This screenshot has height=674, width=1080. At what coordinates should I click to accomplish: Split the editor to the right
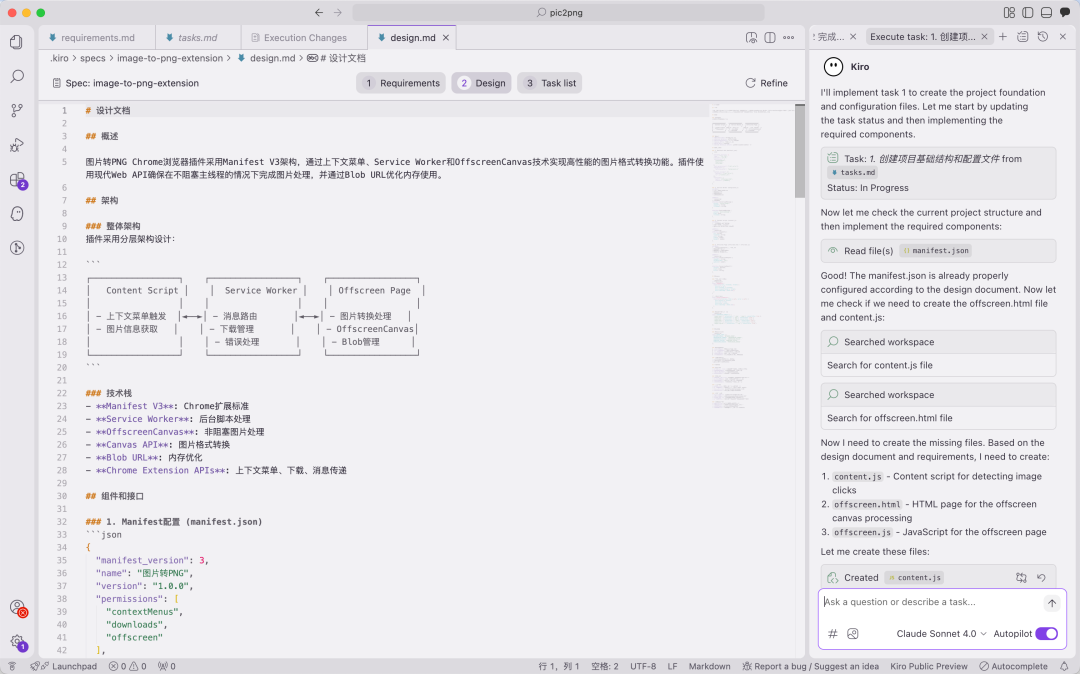(770, 38)
